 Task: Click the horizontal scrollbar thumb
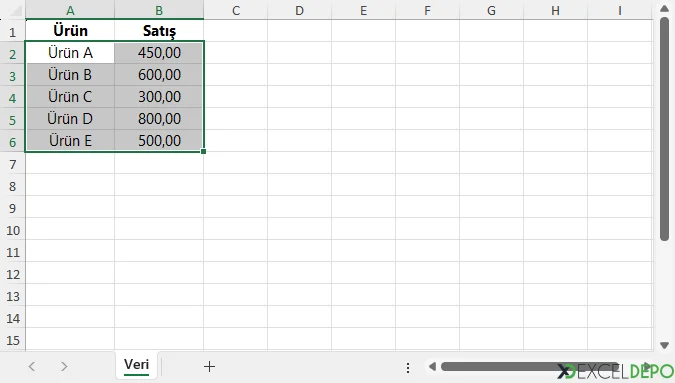pos(529,367)
